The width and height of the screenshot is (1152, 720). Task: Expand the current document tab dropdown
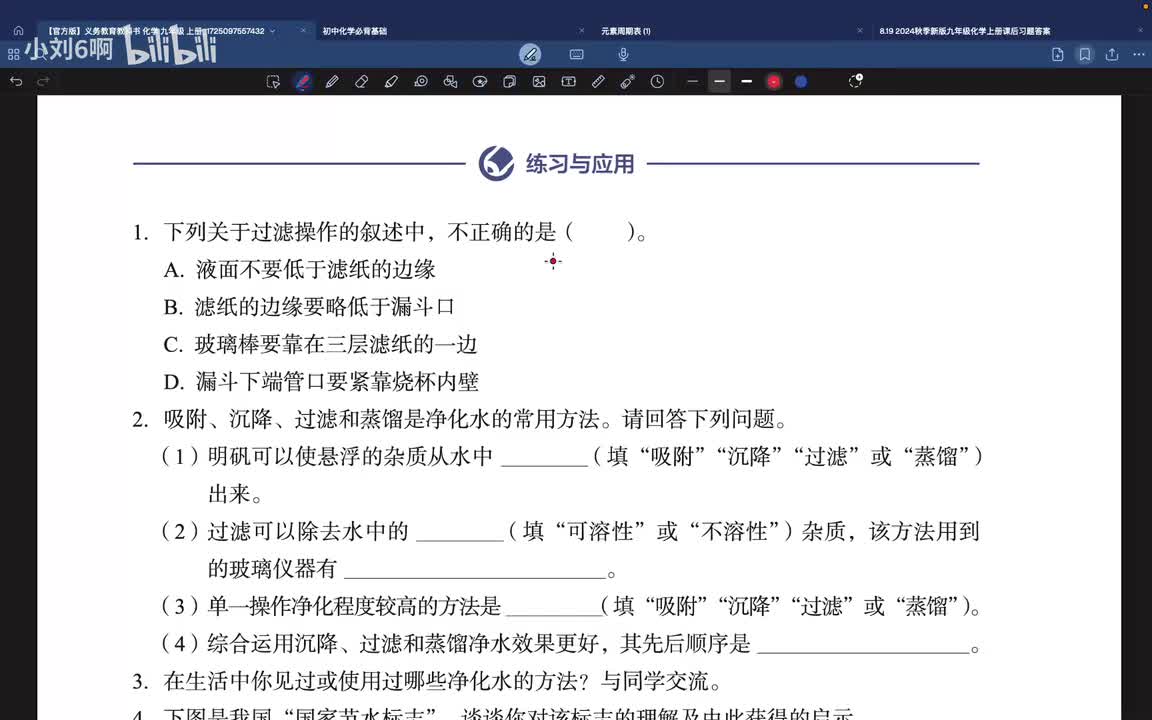[x=273, y=31]
